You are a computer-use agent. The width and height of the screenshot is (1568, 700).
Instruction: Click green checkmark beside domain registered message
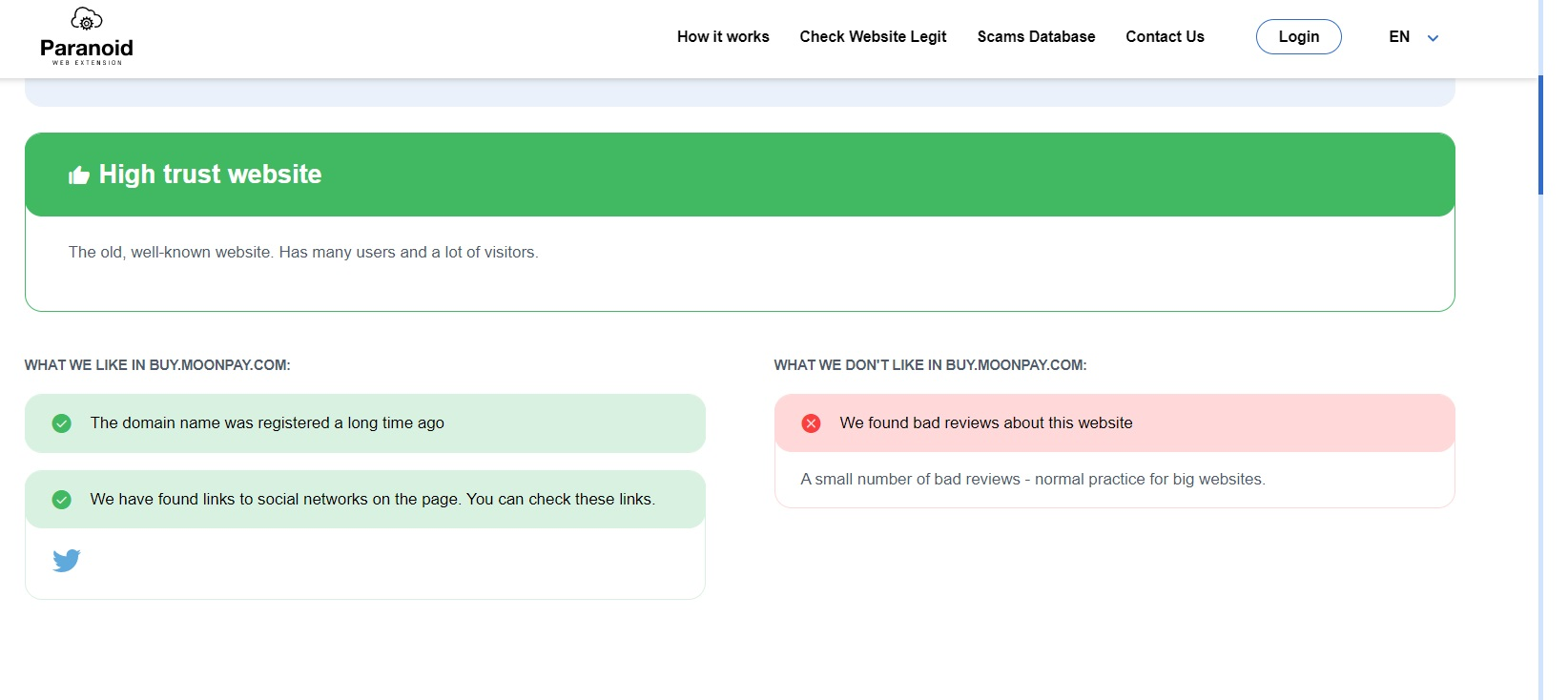[62, 423]
